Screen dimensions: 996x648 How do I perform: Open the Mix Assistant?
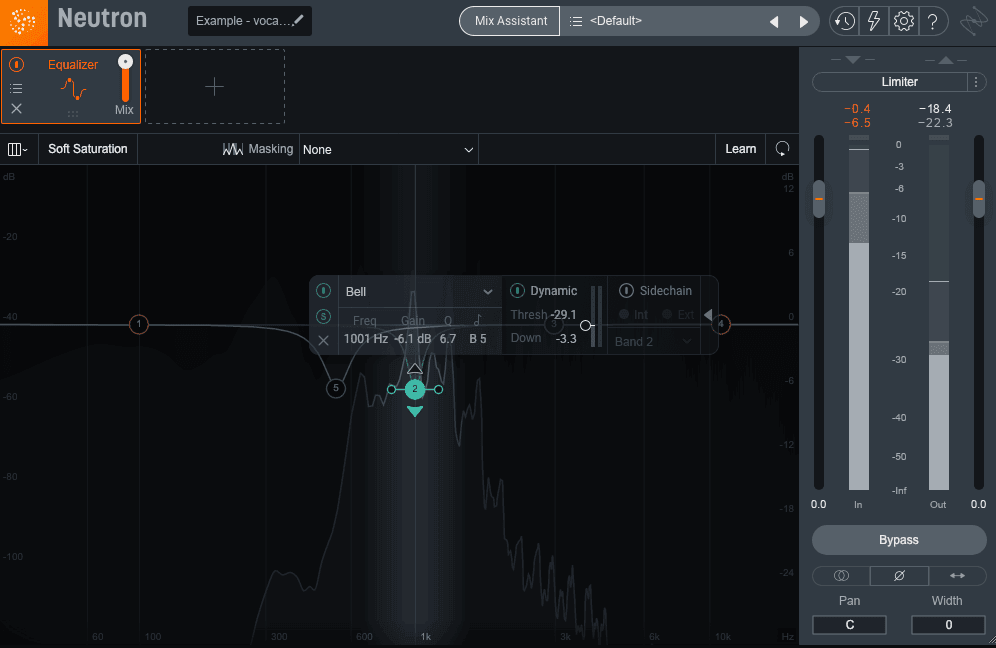[510, 21]
